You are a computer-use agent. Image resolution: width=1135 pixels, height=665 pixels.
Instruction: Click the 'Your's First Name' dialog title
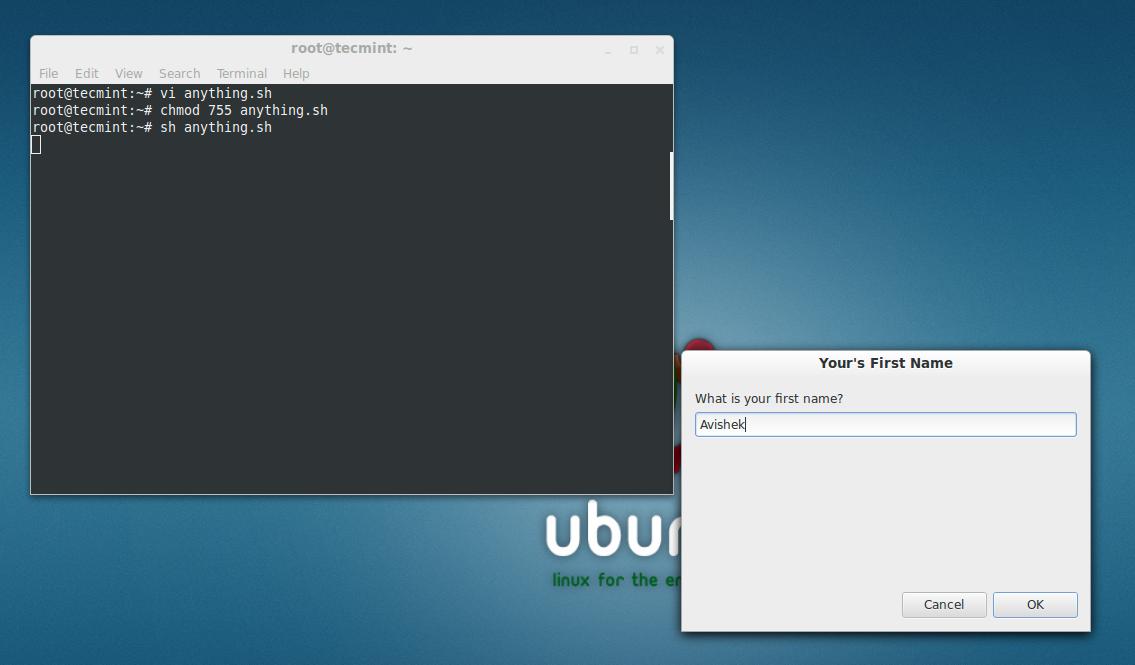(x=885, y=363)
